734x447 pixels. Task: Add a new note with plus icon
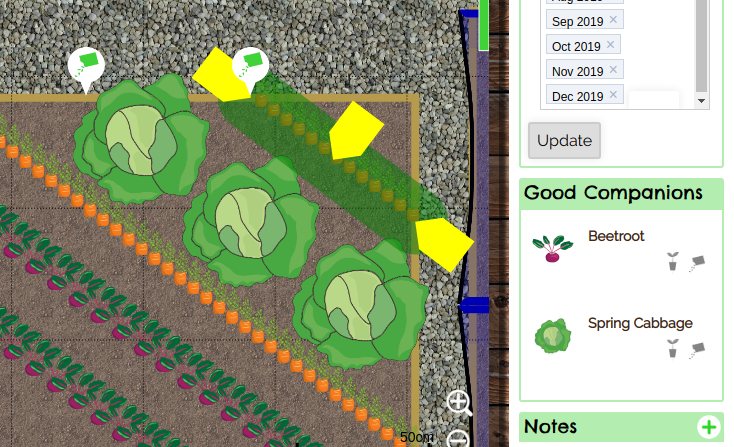click(709, 427)
